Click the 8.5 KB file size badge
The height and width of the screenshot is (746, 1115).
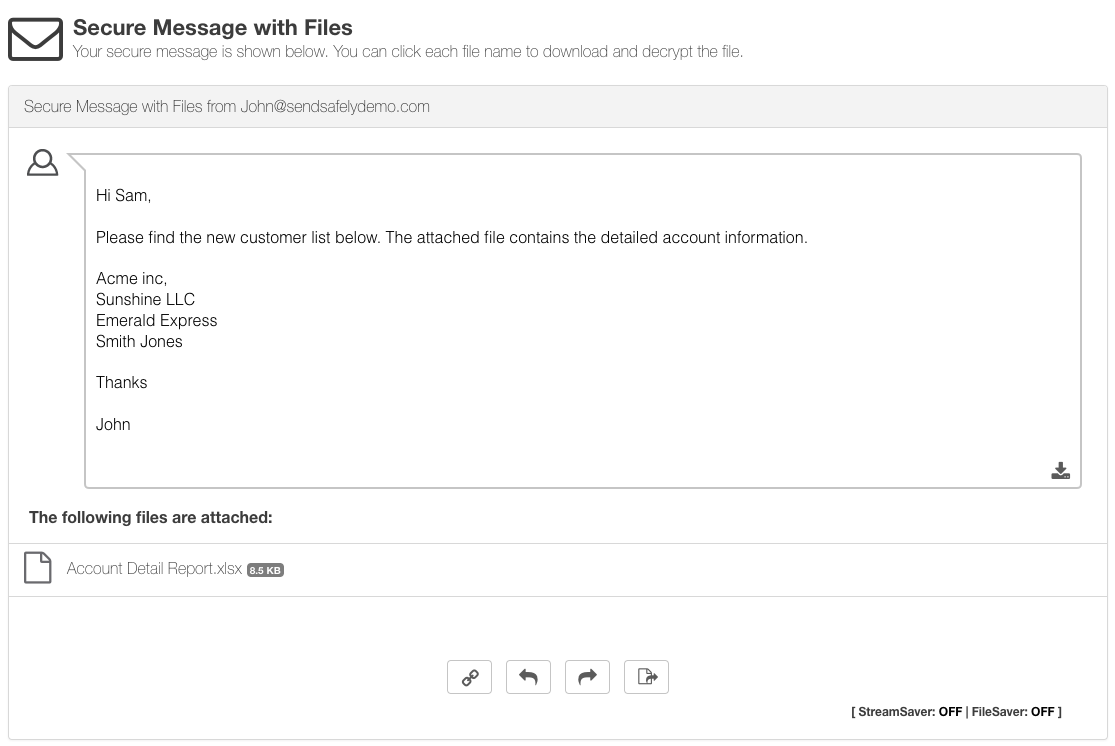[x=264, y=569]
